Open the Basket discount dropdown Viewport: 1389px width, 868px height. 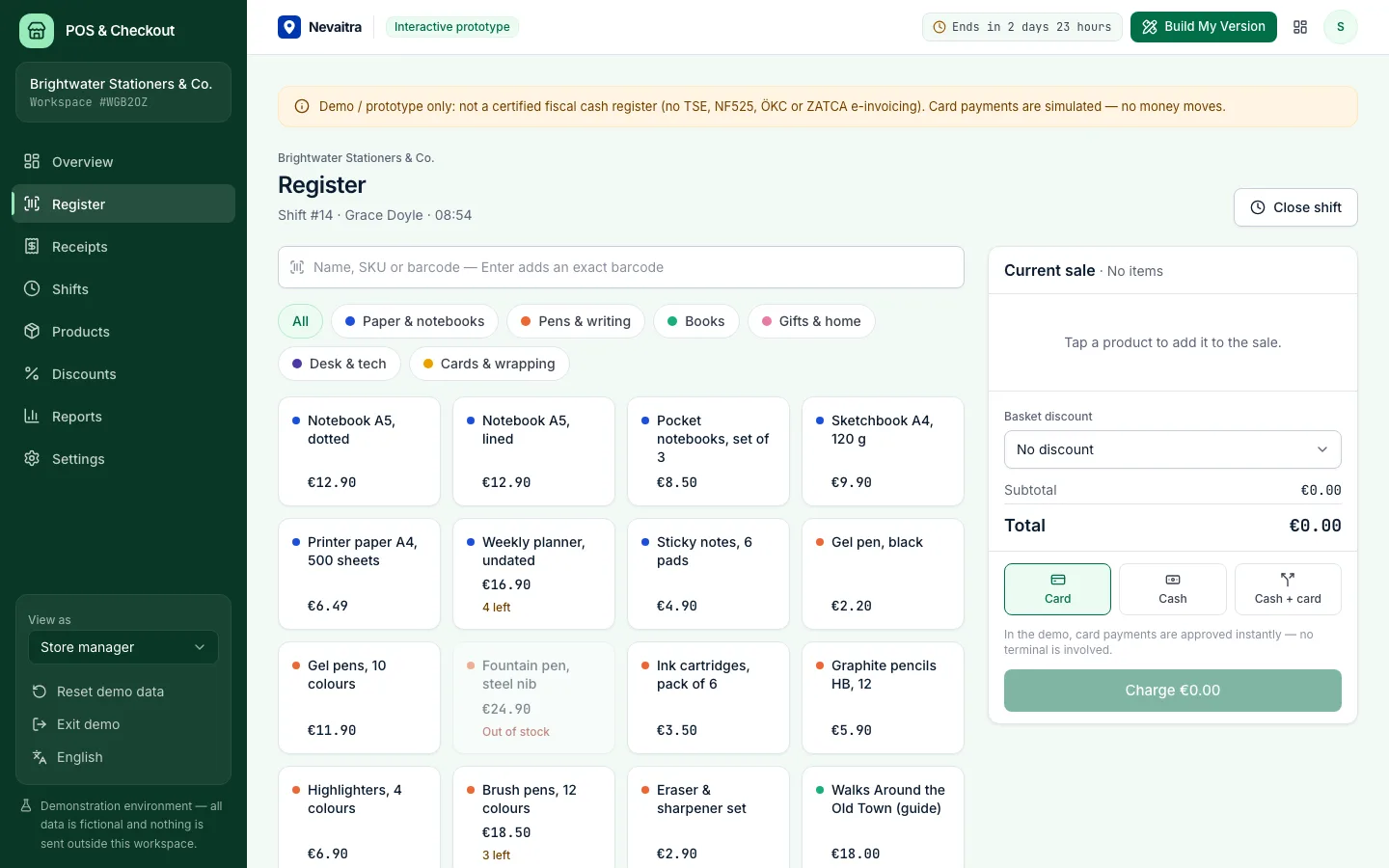click(x=1173, y=449)
